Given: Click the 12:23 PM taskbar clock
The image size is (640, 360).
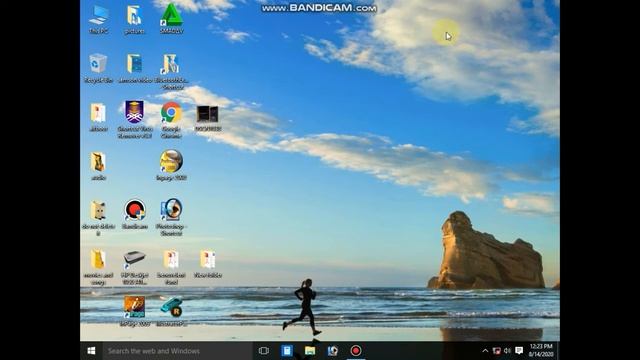Looking at the screenshot, I should (x=541, y=351).
